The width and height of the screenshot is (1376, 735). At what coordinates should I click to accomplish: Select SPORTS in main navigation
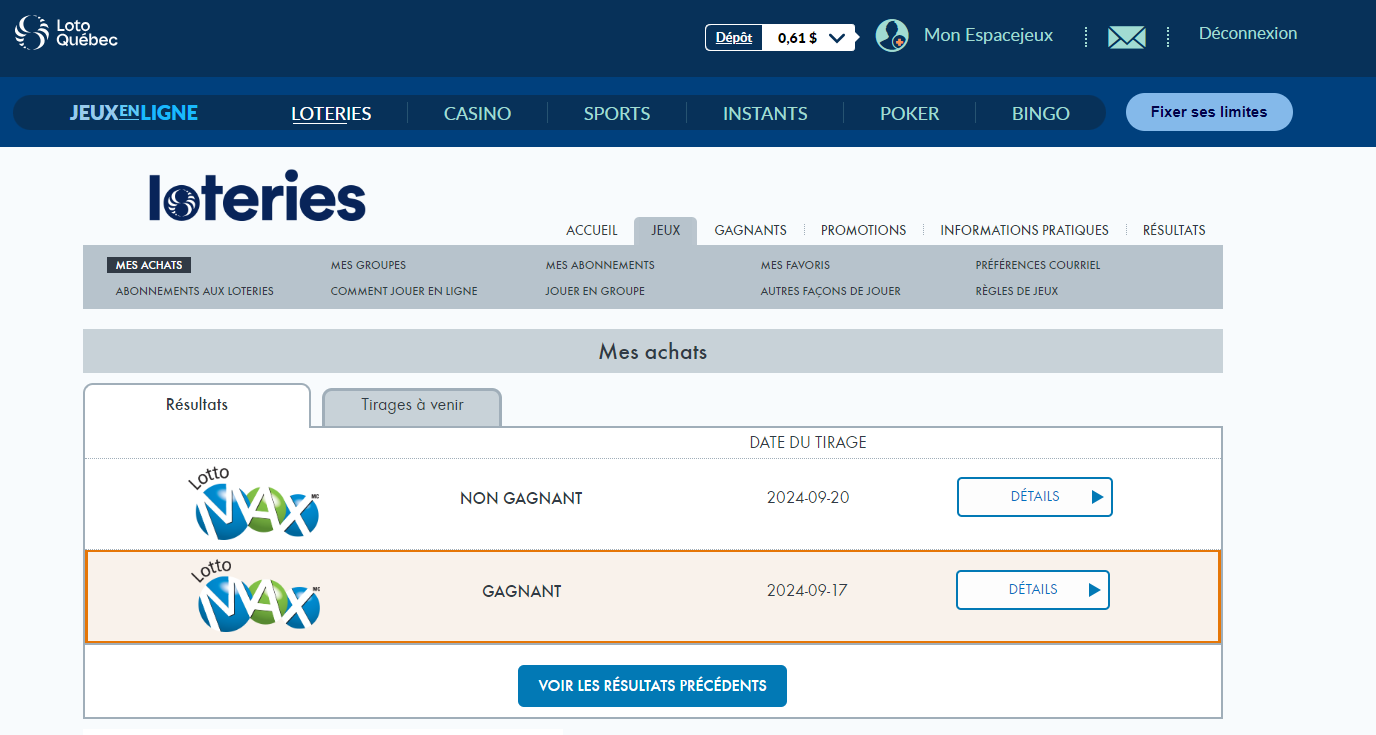pos(617,114)
